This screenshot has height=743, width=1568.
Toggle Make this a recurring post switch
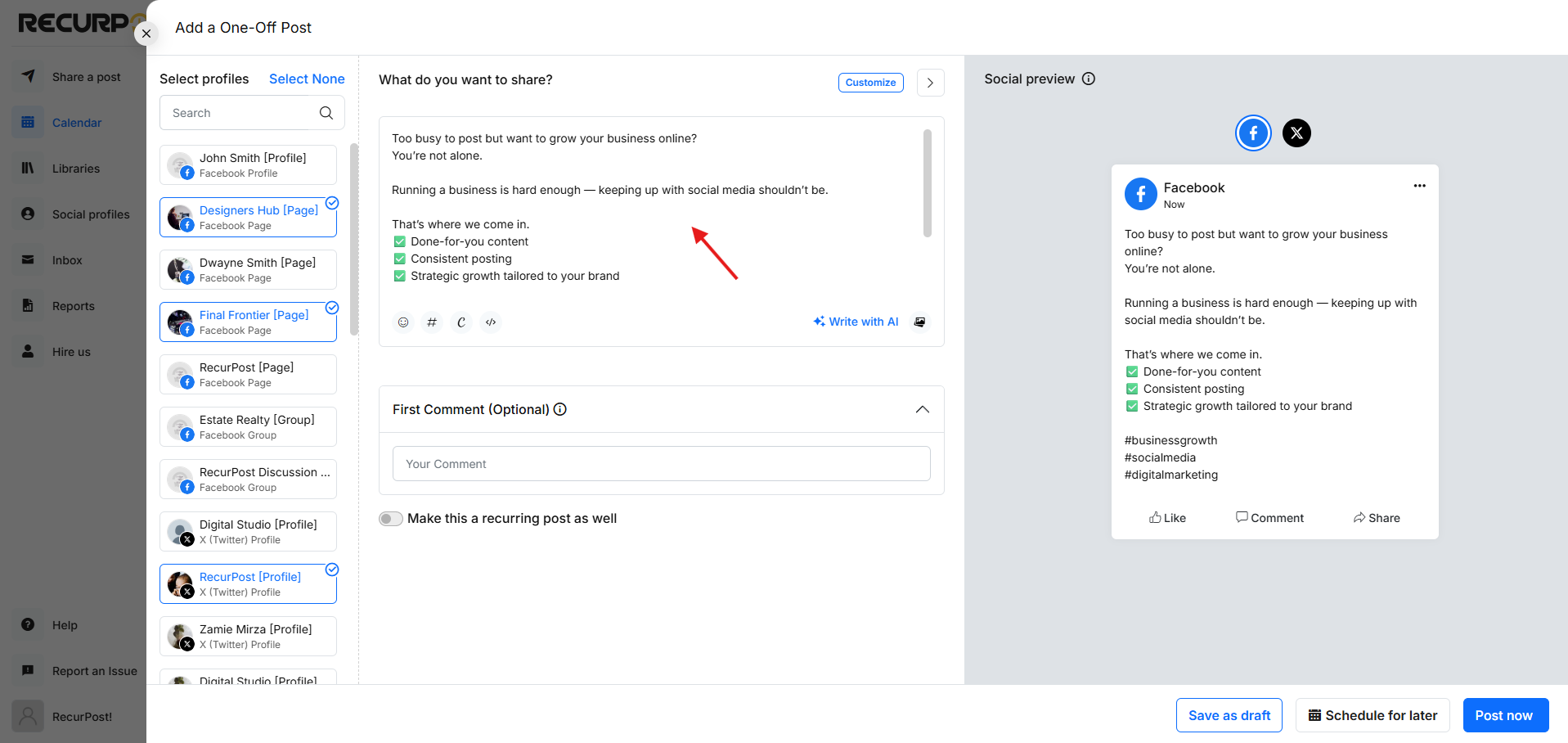(391, 519)
